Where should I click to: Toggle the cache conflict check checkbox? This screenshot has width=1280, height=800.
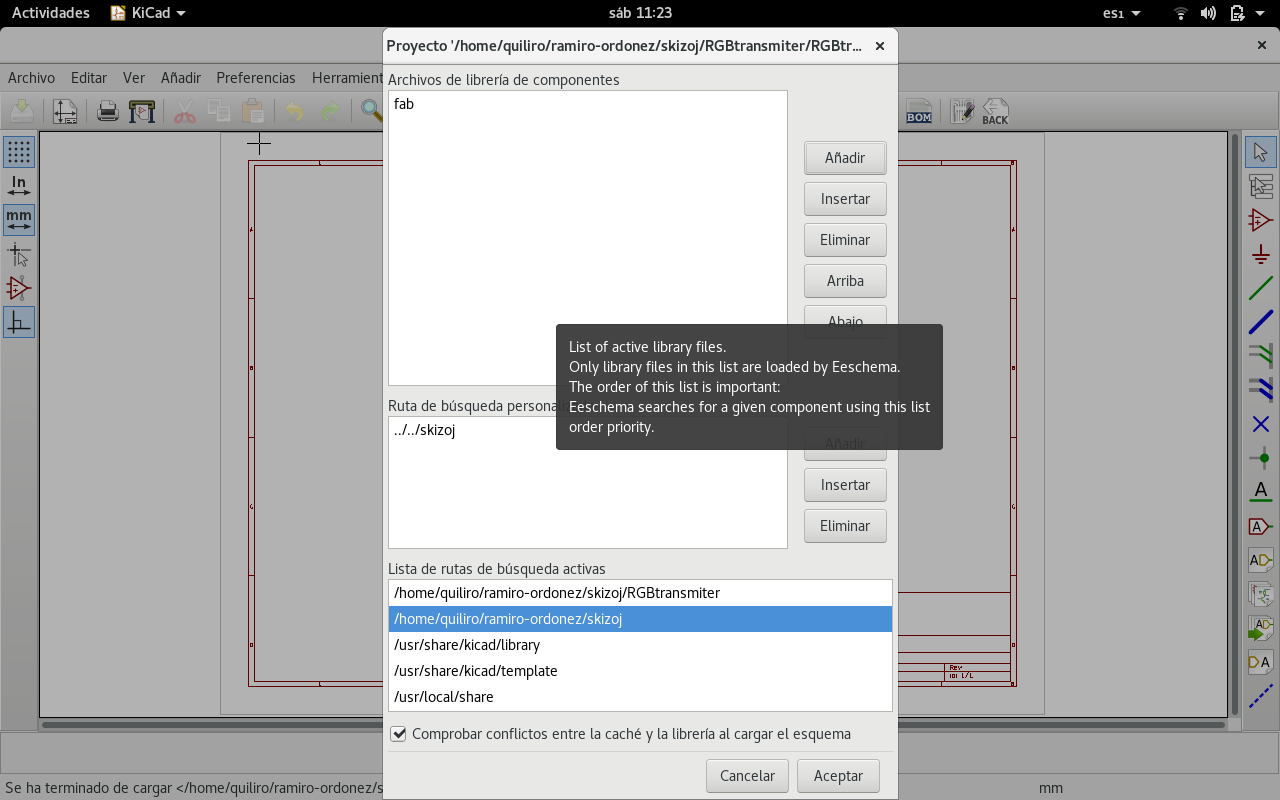click(398, 734)
